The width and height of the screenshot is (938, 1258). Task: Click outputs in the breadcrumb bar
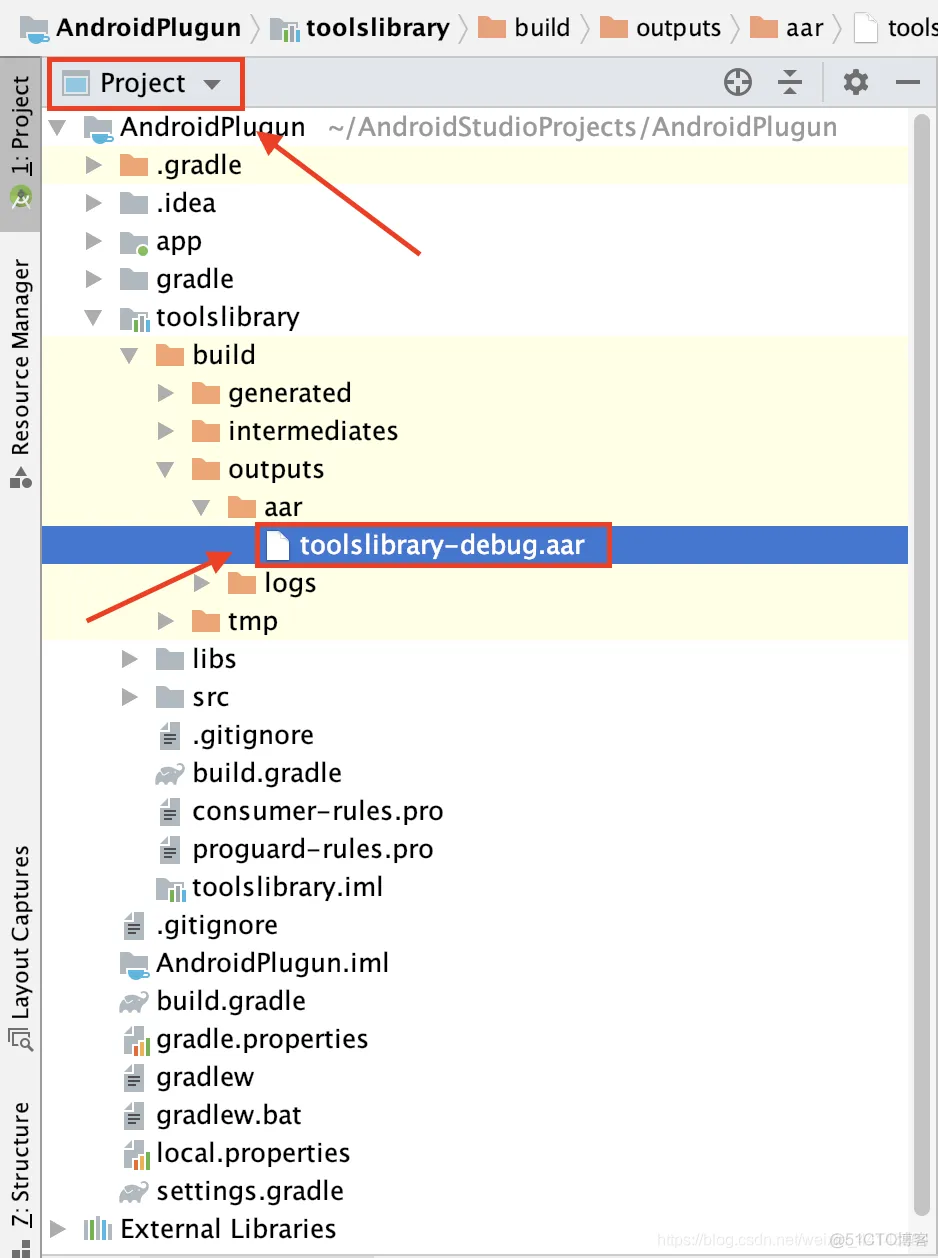[660, 27]
